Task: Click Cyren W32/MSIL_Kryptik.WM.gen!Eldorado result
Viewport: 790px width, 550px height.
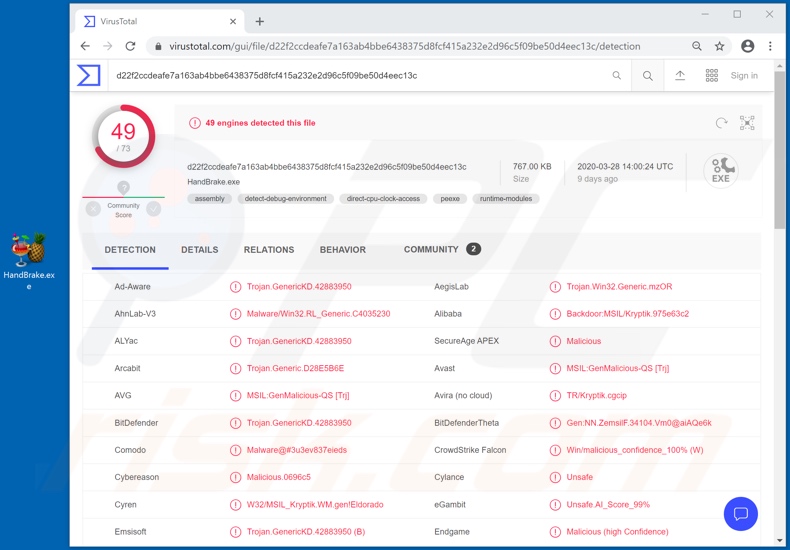Action: pyautogui.click(x=315, y=504)
